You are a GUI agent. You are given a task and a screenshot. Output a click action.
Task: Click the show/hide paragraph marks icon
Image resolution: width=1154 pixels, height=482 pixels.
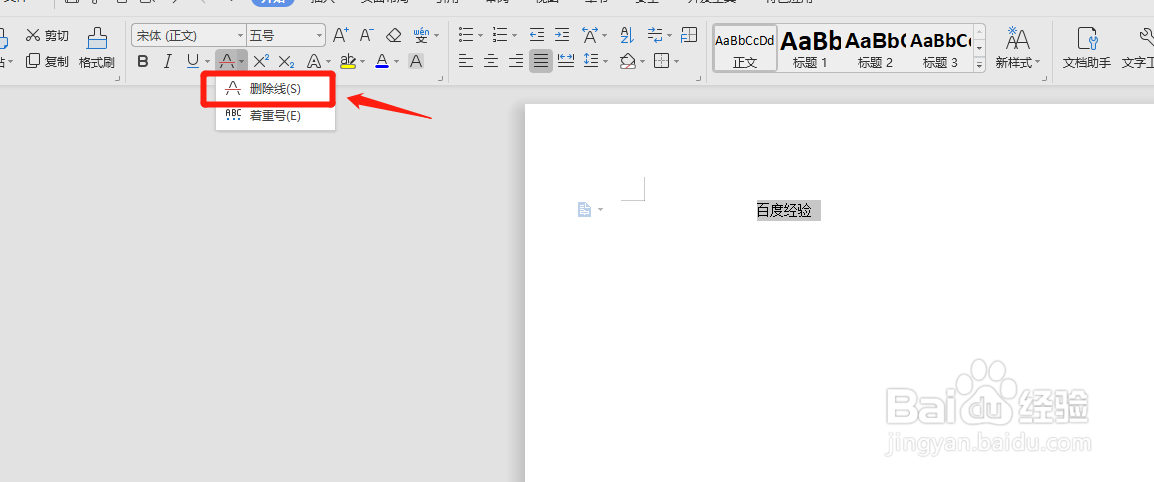pos(654,35)
